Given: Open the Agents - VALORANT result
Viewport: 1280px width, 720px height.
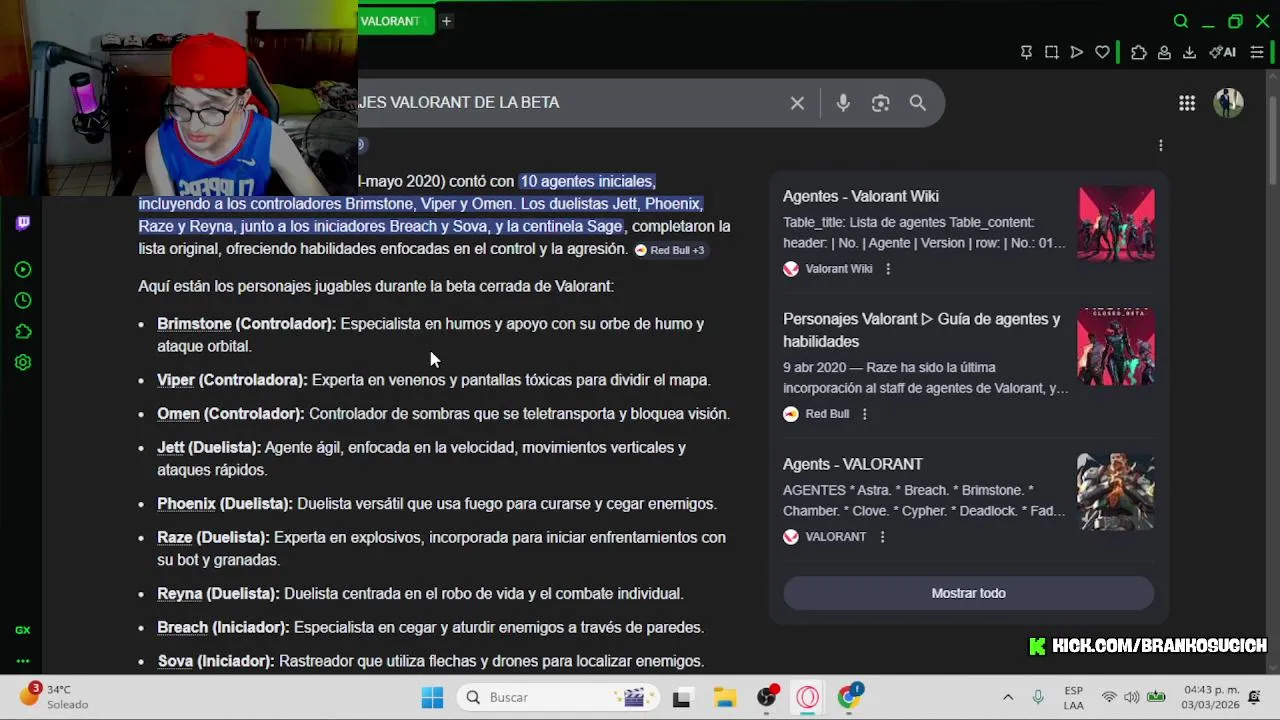Looking at the screenshot, I should (x=852, y=464).
